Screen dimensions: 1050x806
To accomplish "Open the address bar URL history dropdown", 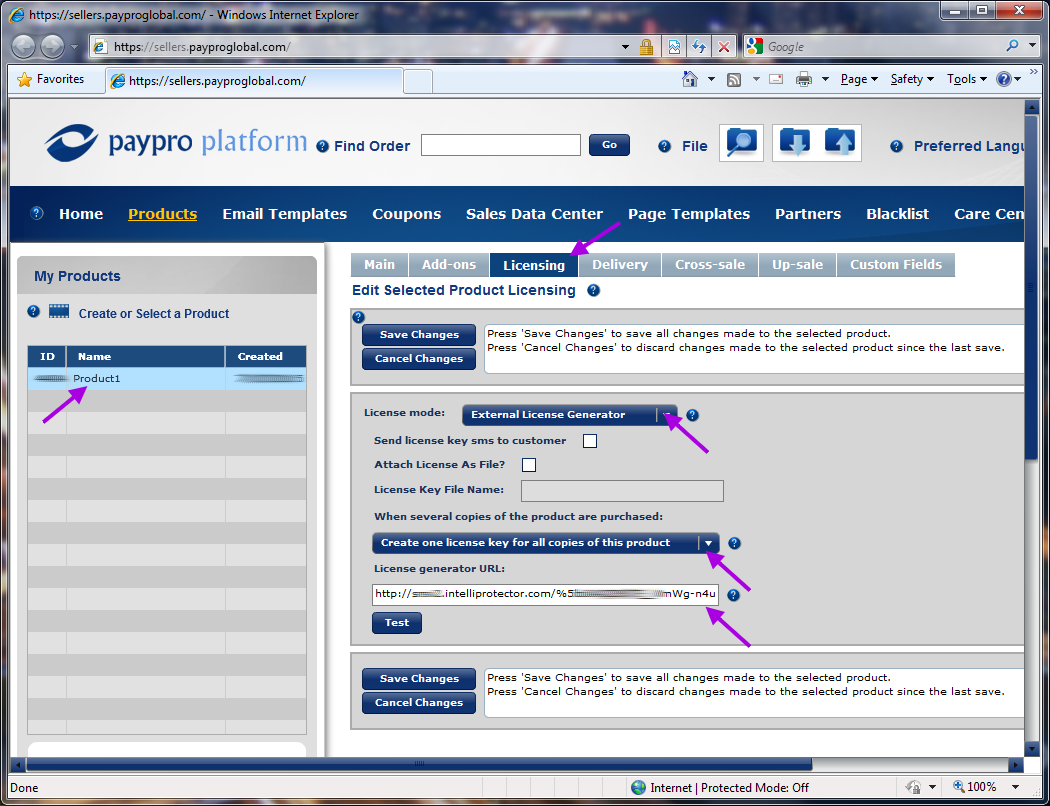I will [625, 47].
